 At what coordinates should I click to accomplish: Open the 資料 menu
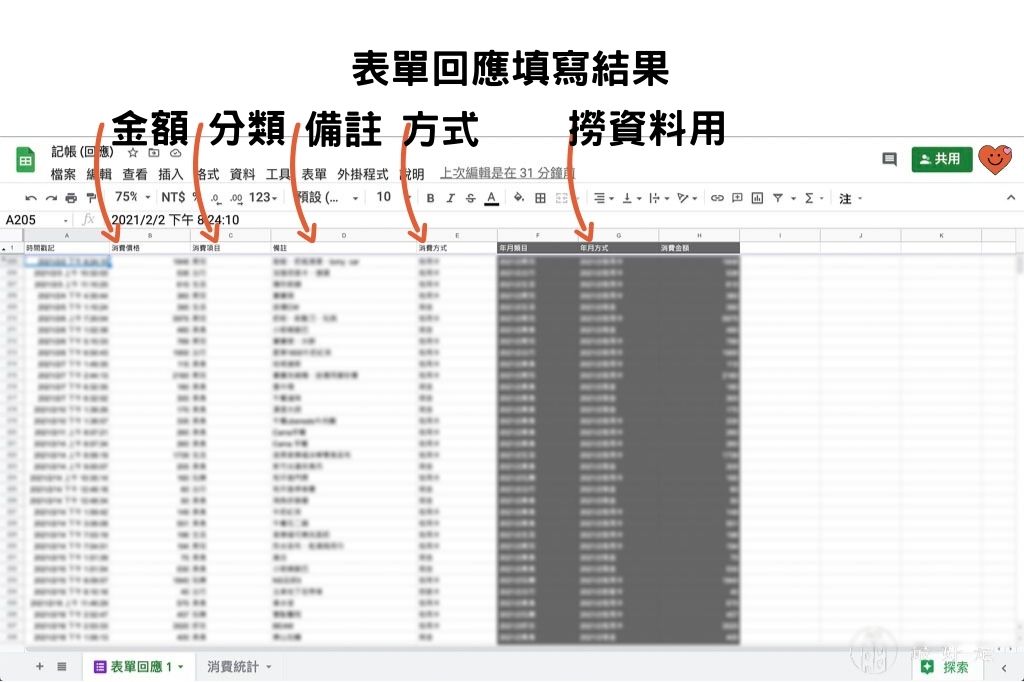(x=242, y=174)
